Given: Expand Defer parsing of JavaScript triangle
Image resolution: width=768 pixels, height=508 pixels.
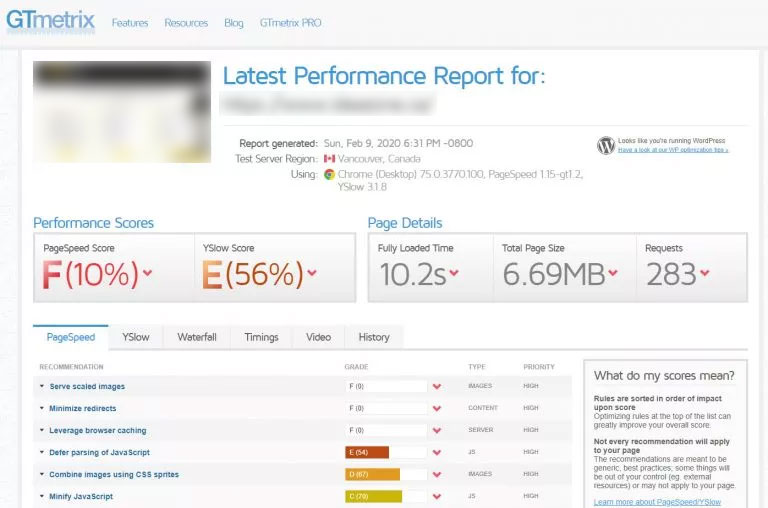Looking at the screenshot, I should [x=42, y=452].
